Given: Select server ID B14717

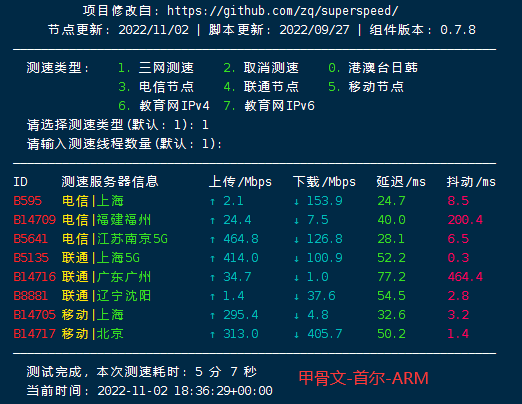Looking at the screenshot, I should tap(34, 334).
